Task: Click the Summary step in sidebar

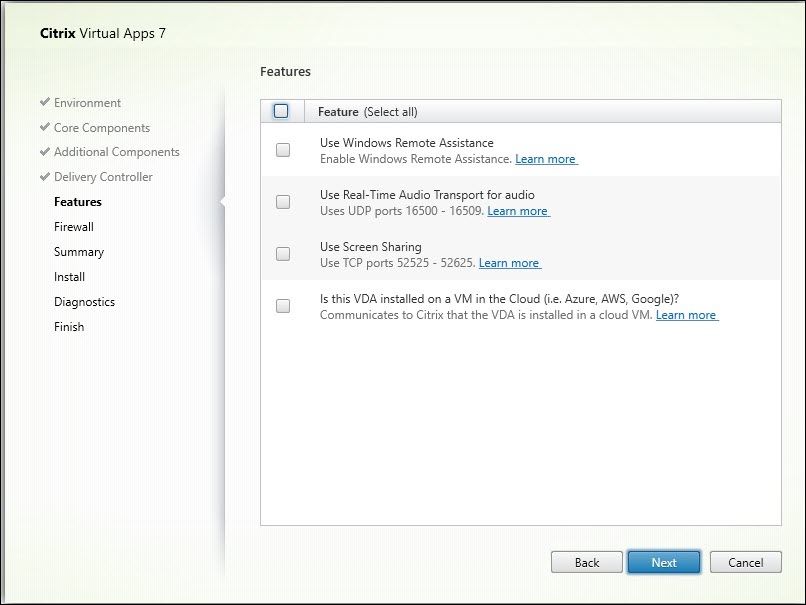Action: pos(79,252)
